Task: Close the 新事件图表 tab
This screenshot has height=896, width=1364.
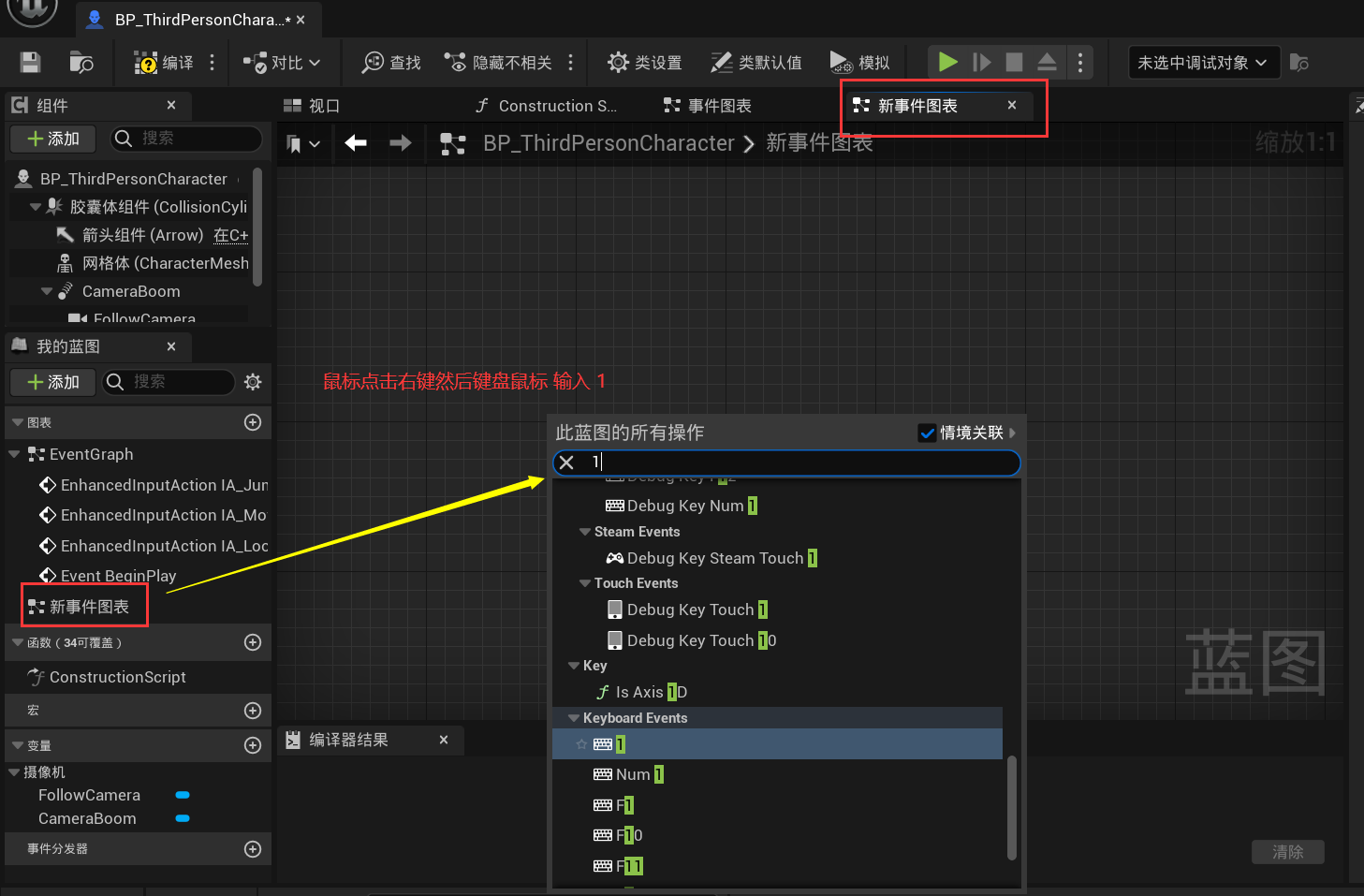Action: (x=1012, y=105)
